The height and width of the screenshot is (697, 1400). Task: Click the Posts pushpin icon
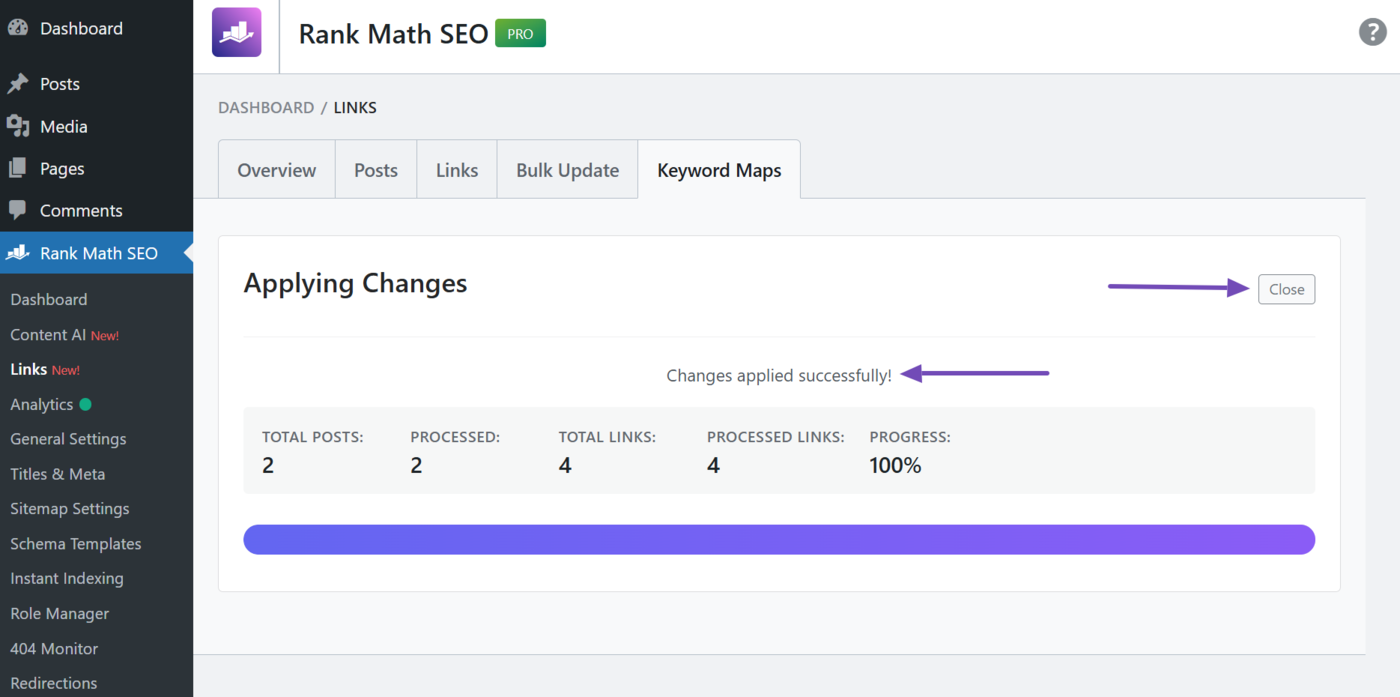pyautogui.click(x=18, y=84)
